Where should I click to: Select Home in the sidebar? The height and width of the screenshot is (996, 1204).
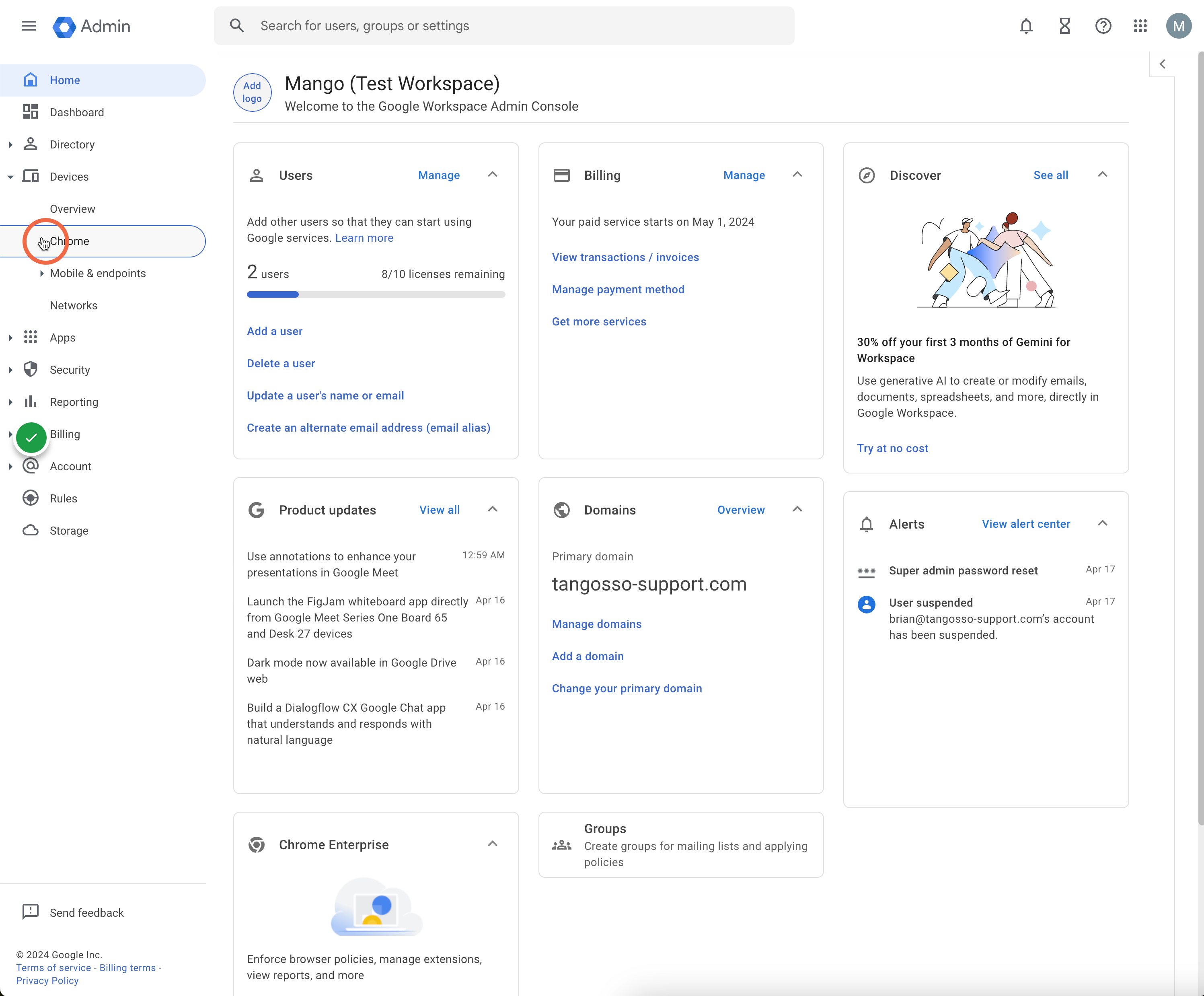(x=103, y=80)
